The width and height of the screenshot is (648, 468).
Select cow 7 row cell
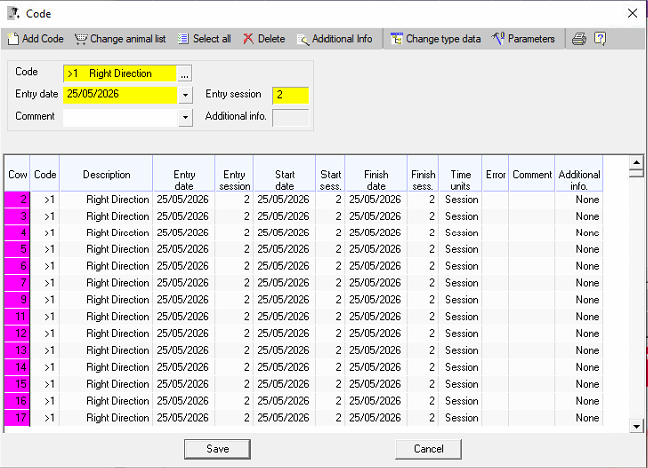pyautogui.click(x=17, y=283)
